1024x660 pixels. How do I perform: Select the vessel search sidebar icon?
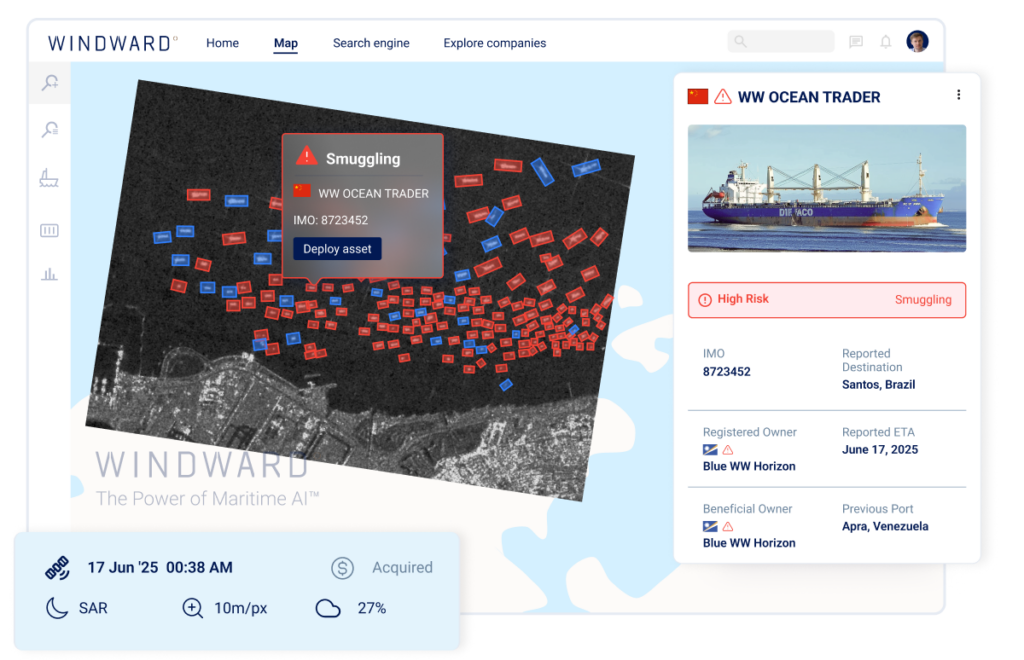[50, 82]
